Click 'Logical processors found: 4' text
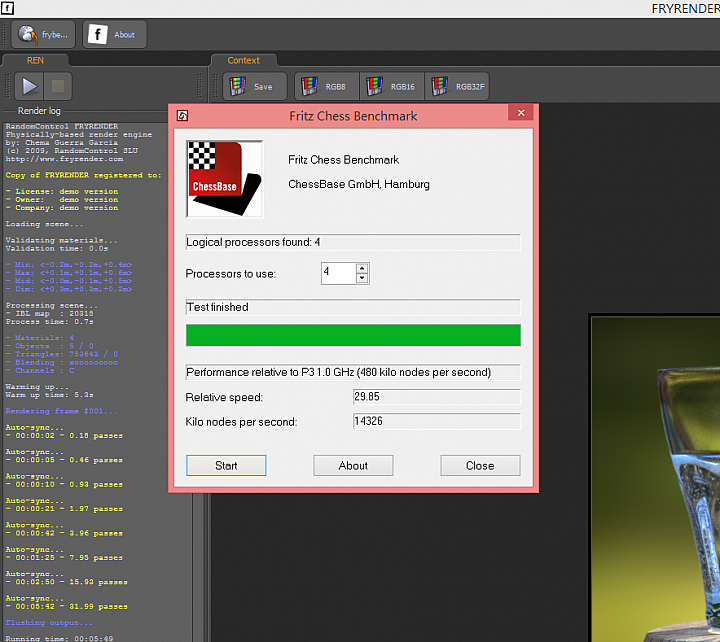This screenshot has width=720, height=642. [253, 242]
